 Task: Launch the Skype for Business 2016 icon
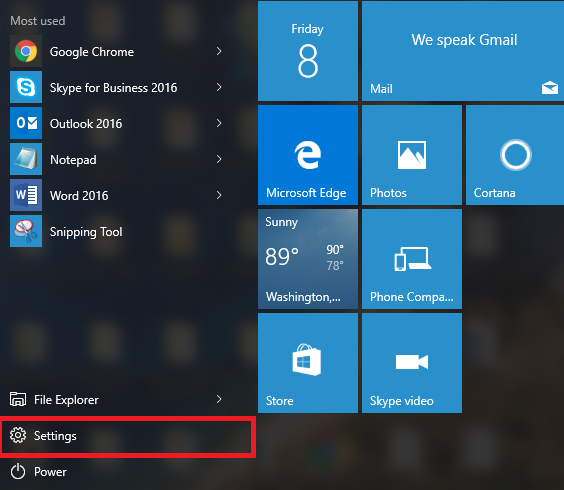pyautogui.click(x=26, y=87)
